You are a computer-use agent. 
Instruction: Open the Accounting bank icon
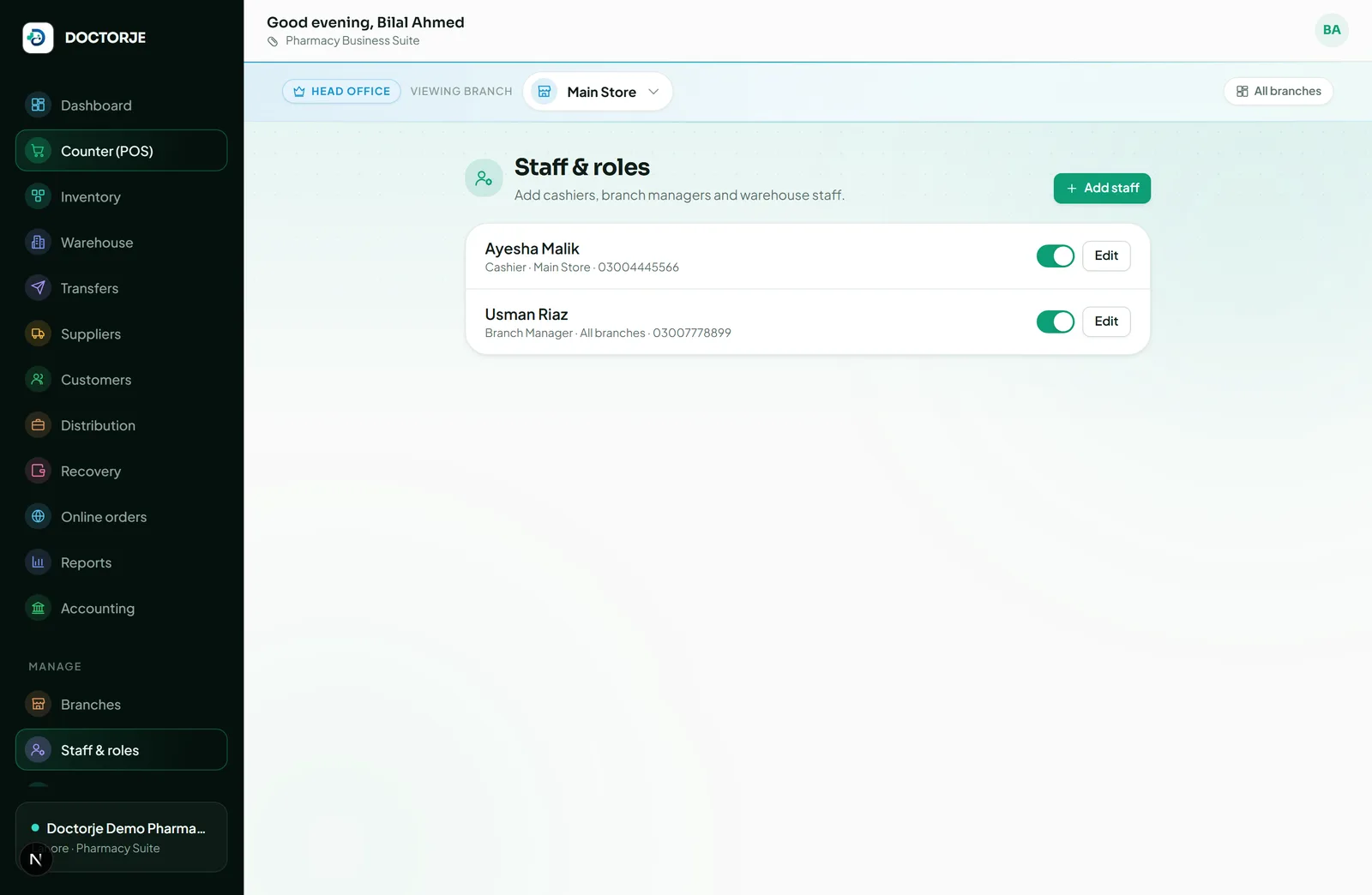[x=38, y=608]
